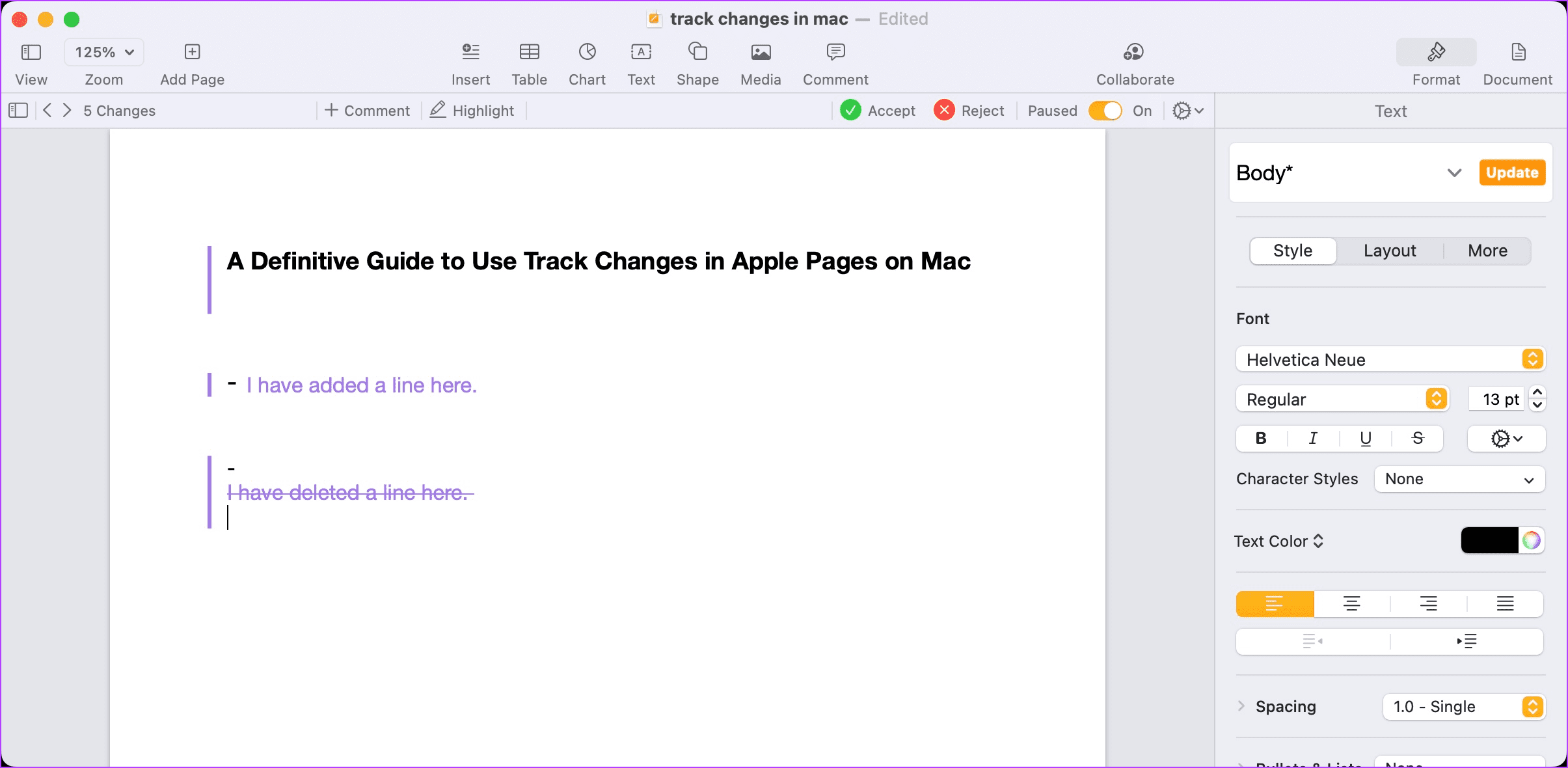Open the Regular typeface dropdown
The image size is (1568, 768).
pos(1342,399)
